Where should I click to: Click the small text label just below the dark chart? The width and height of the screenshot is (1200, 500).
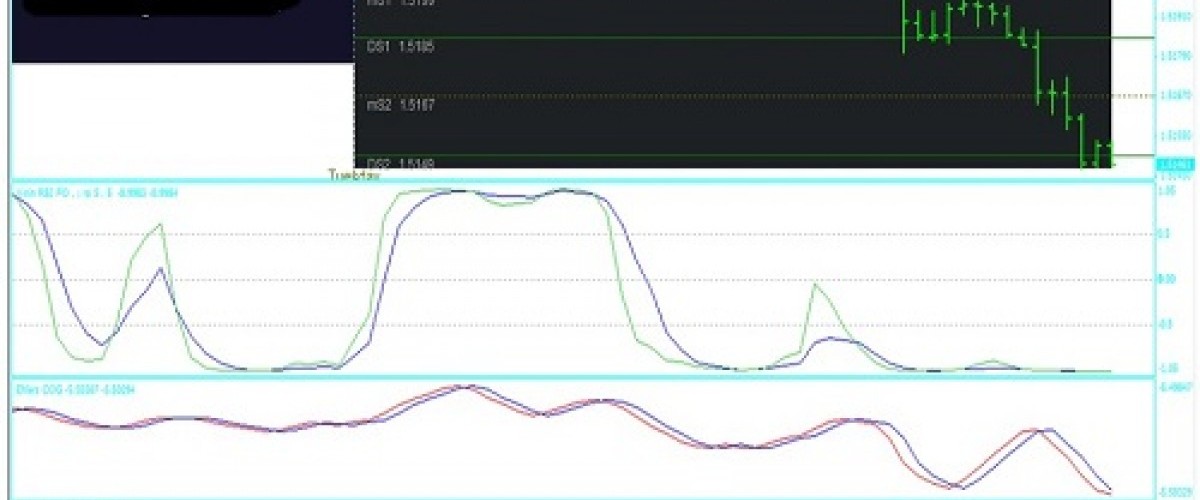(x=350, y=174)
